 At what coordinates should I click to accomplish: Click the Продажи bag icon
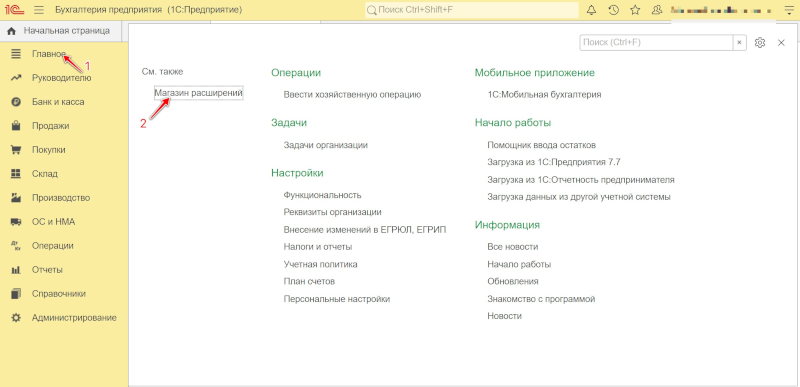click(16, 125)
